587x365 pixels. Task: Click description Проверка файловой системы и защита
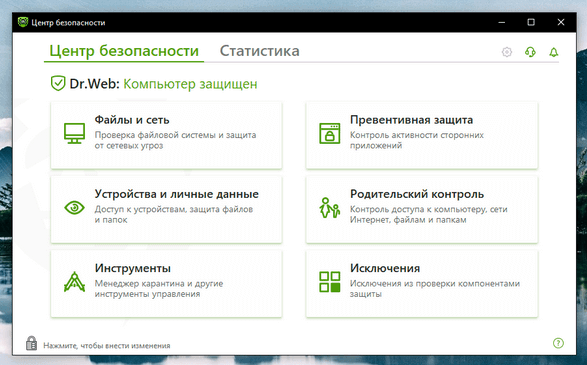click(175, 135)
